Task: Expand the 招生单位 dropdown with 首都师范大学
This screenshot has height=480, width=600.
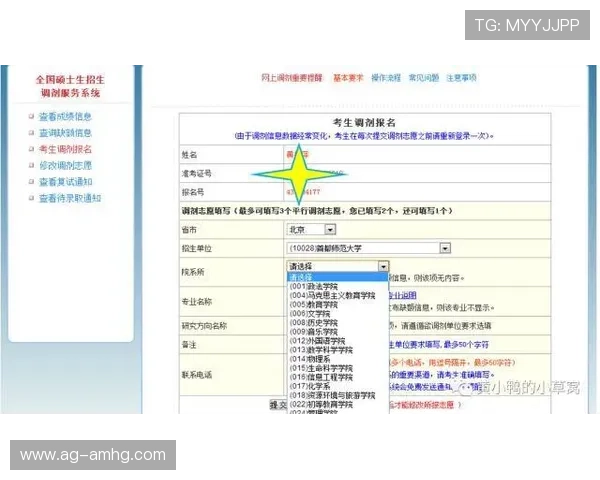Action: (445, 248)
